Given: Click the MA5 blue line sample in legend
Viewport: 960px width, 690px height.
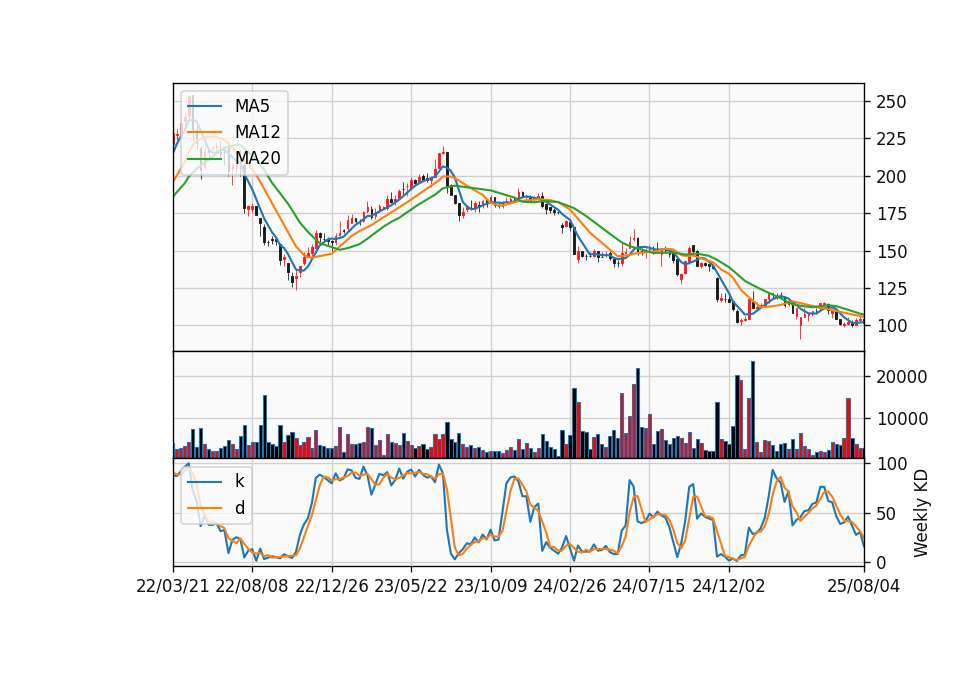Looking at the screenshot, I should click(204, 106).
